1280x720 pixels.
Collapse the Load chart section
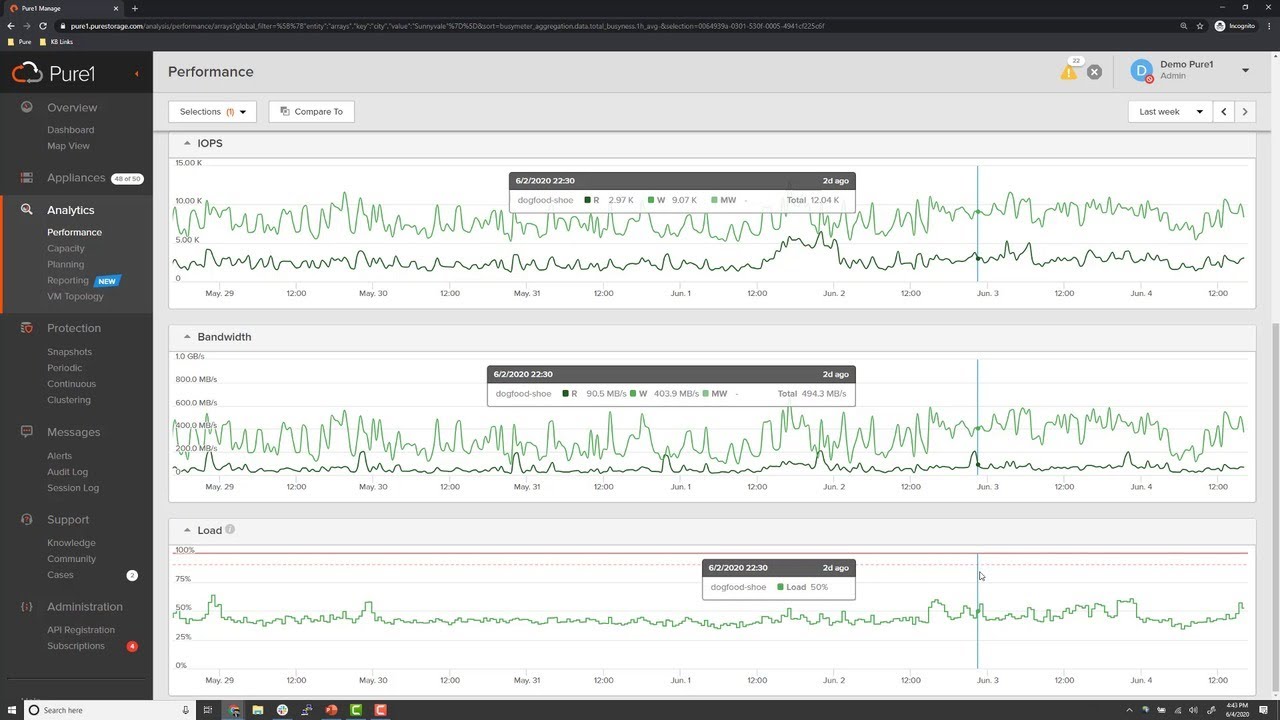187,530
